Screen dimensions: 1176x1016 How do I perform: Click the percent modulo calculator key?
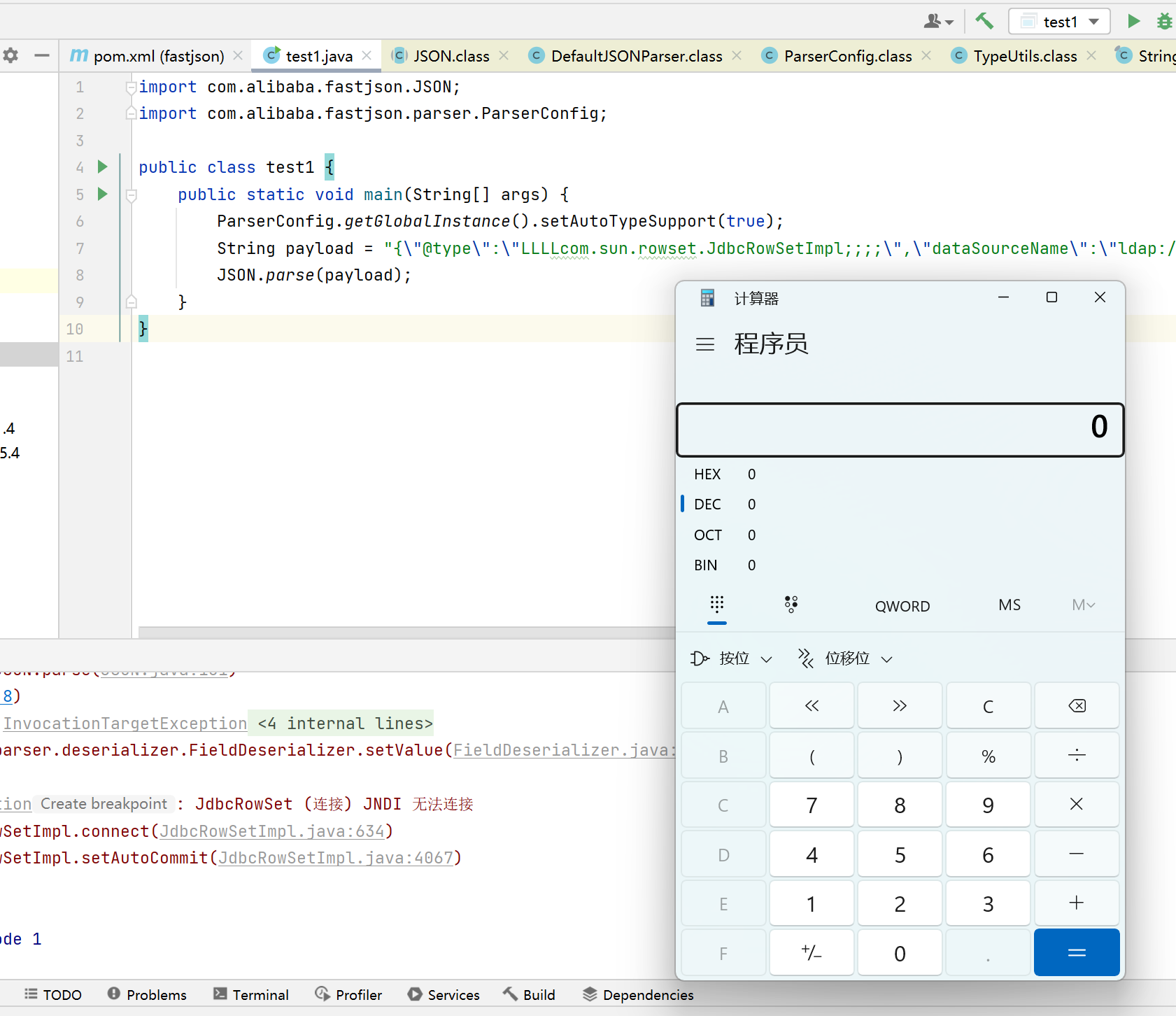click(988, 756)
